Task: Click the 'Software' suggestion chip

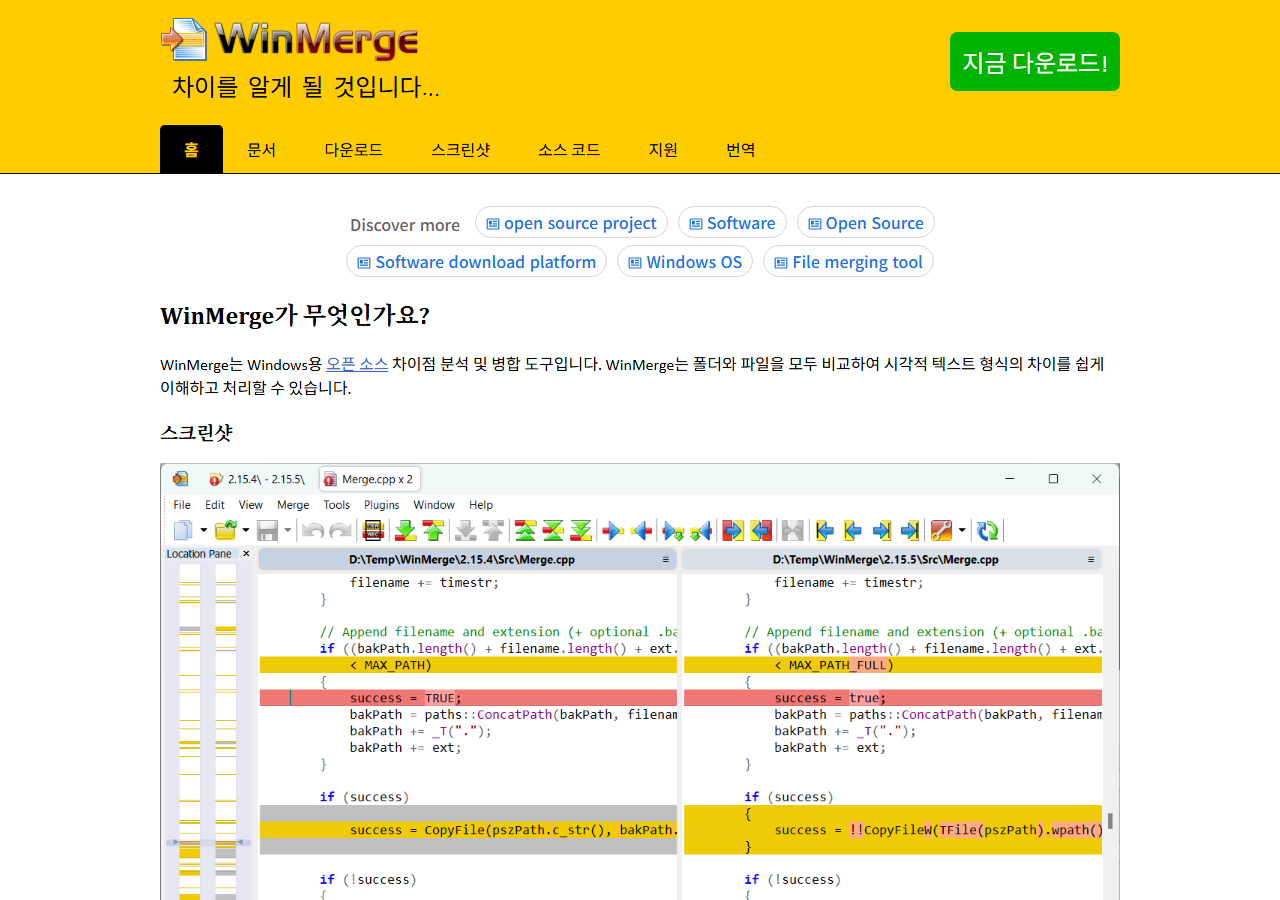Action: coord(732,223)
